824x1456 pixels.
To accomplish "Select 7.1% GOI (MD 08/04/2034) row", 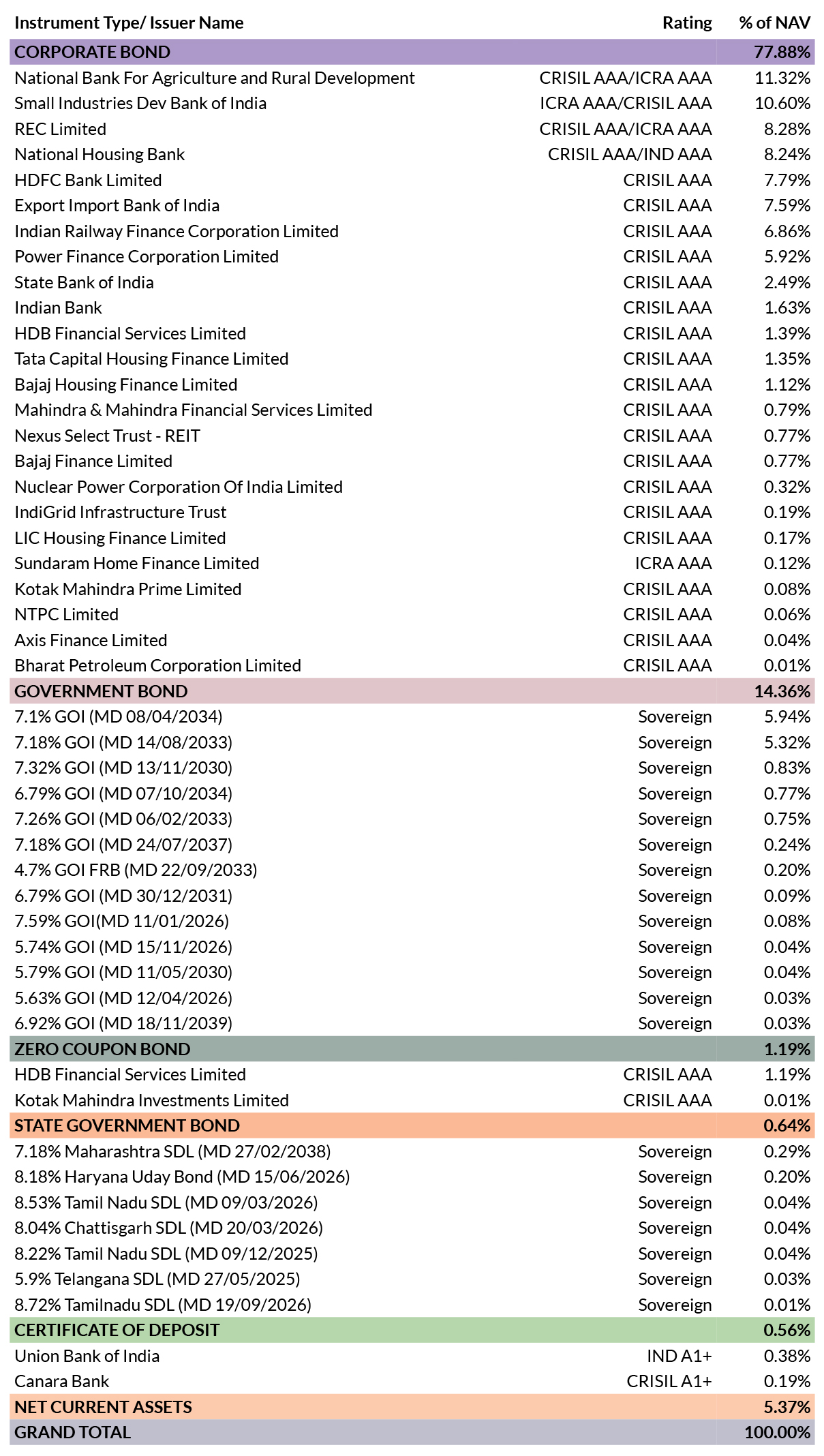I will (412, 716).
